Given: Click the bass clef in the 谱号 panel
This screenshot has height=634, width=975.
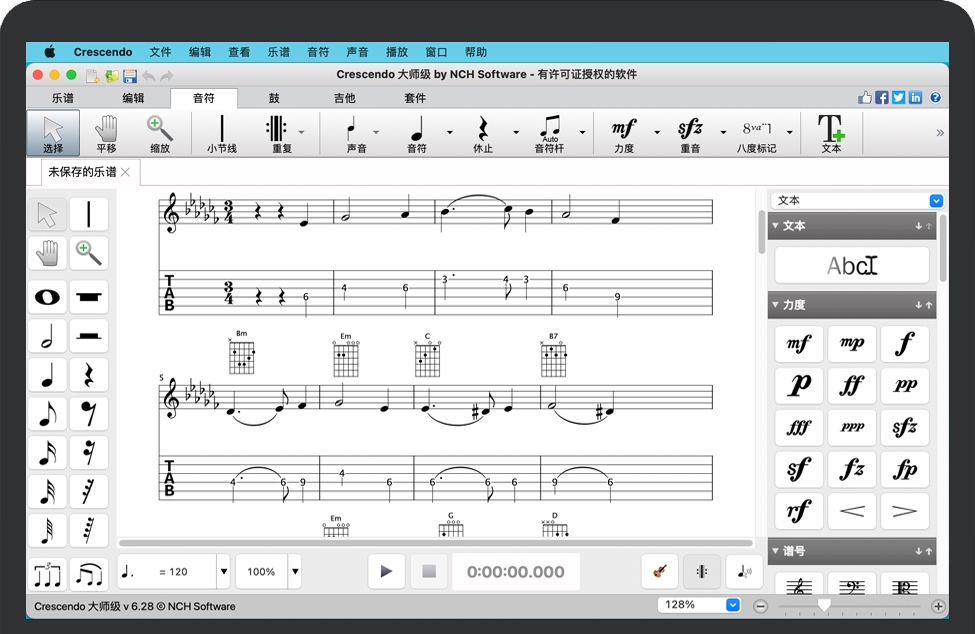Looking at the screenshot, I should (x=851, y=590).
